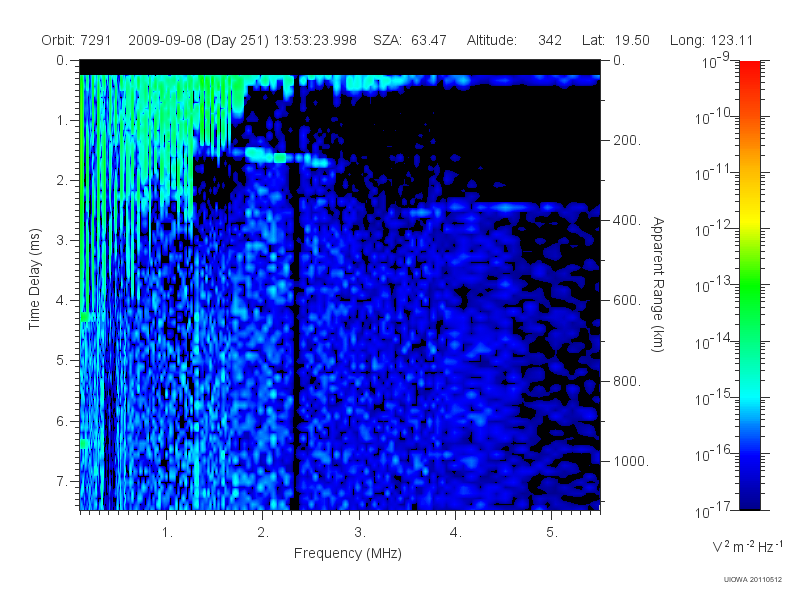This screenshot has height=600, width=800.
Task: Click the 'Frequency (MHz)' axis label
Action: pos(348,554)
